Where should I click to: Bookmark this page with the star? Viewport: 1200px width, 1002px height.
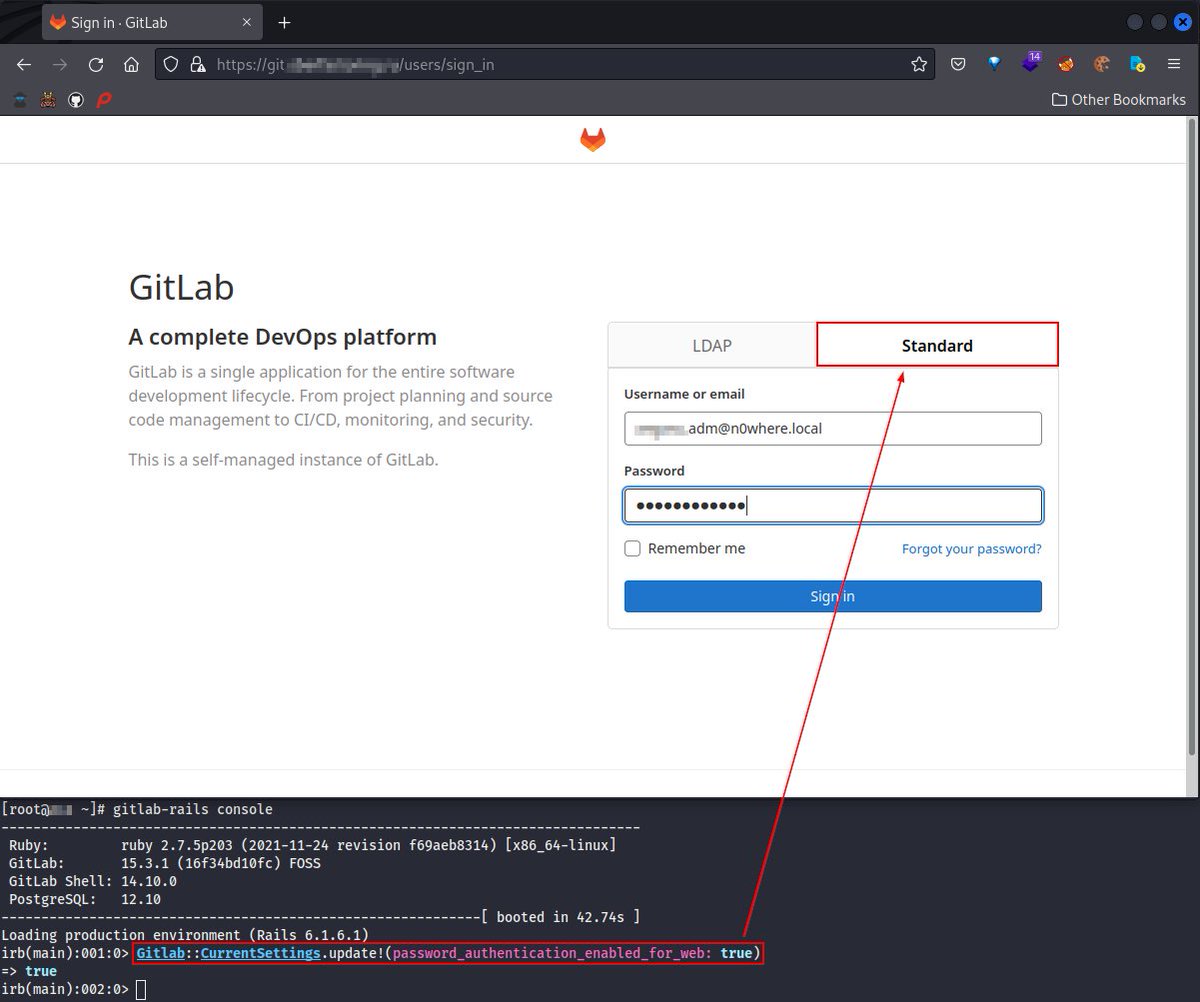click(919, 65)
